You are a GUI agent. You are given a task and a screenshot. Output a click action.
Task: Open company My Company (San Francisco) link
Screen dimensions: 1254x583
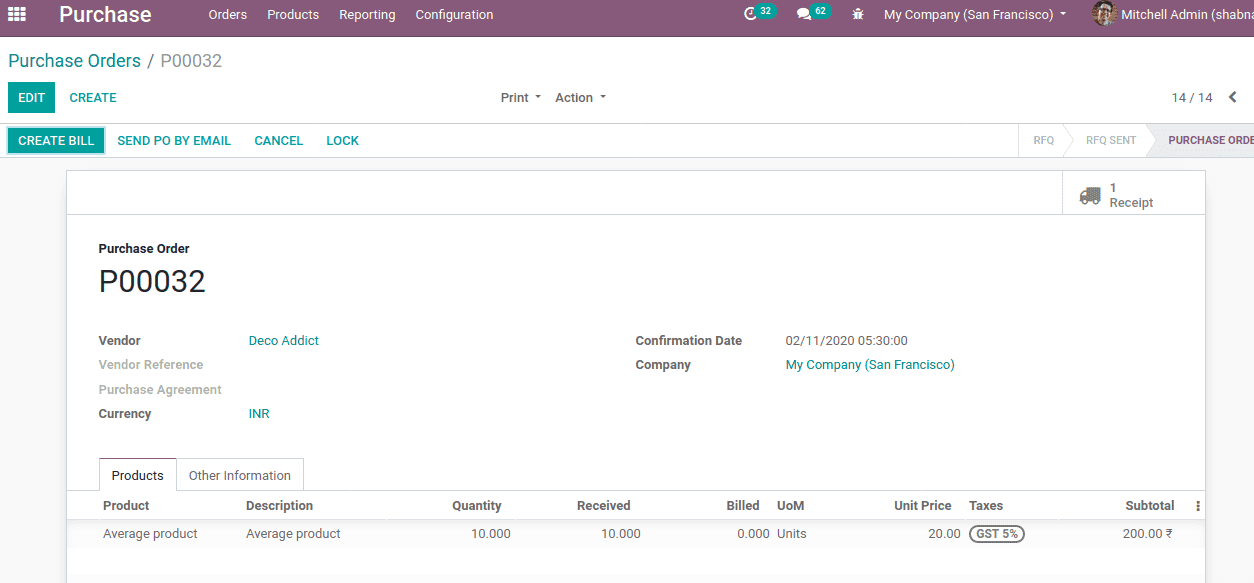(870, 365)
